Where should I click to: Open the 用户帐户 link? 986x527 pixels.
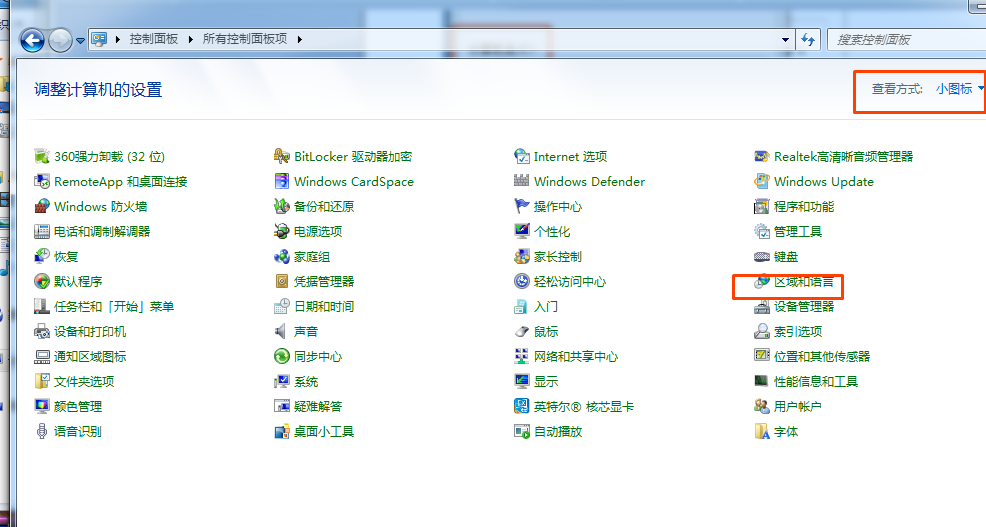point(797,407)
